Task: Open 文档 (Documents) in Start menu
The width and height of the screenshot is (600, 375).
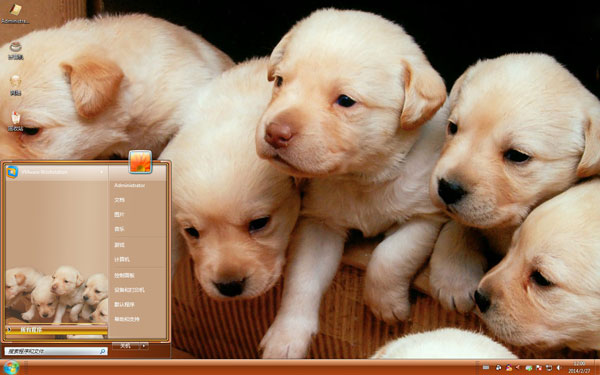Action: coord(119,200)
